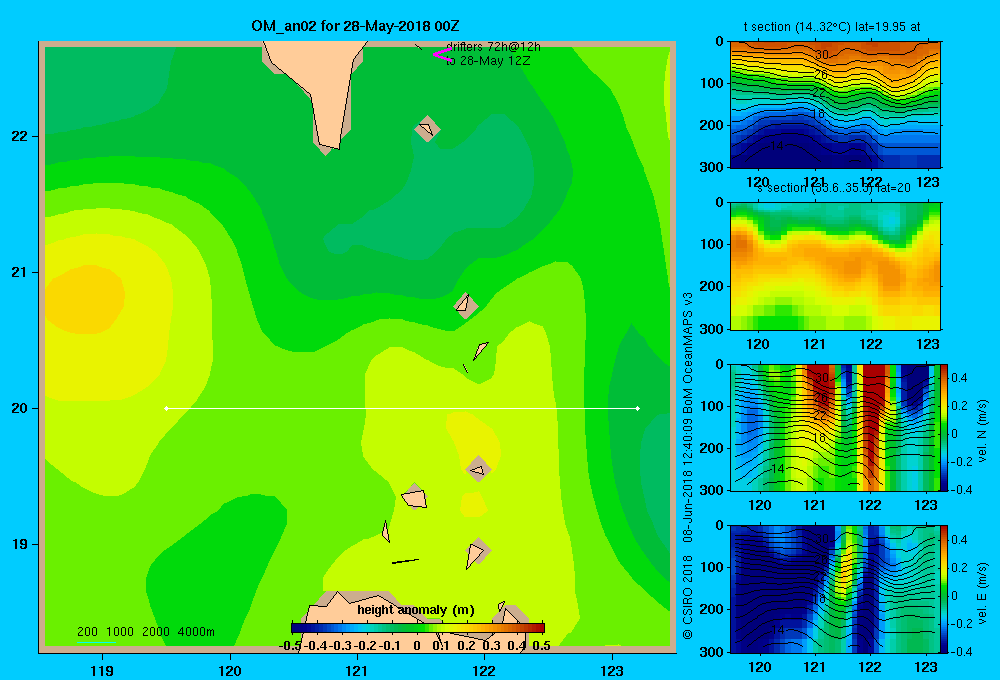Click the CSIRO BoM OceanMAPS v3 credit text
The image size is (1000, 680).
point(688,466)
